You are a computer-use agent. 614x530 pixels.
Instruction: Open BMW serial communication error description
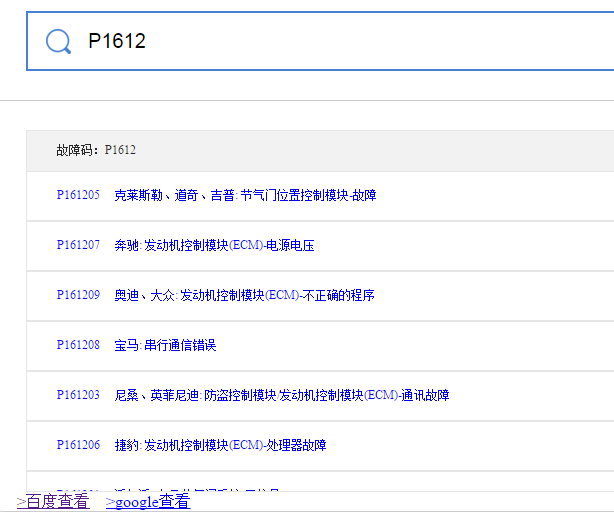point(165,345)
